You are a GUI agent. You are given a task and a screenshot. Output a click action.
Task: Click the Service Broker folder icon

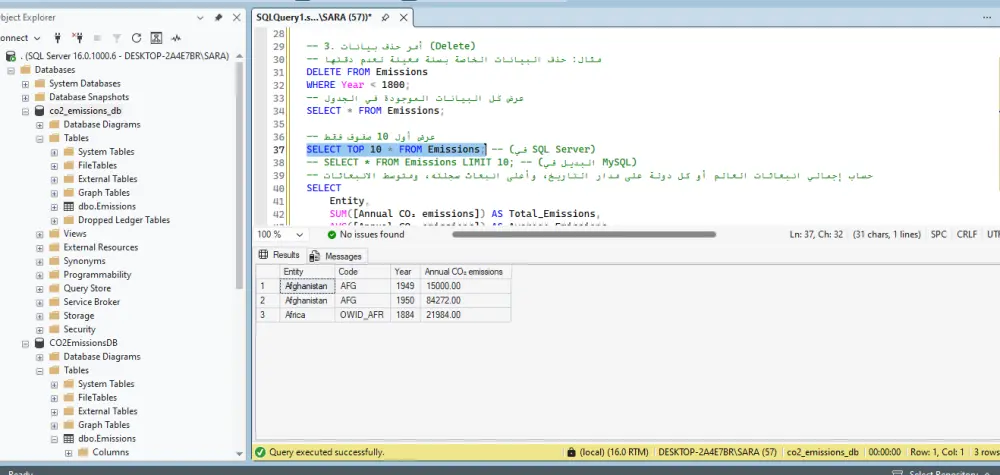54,302
